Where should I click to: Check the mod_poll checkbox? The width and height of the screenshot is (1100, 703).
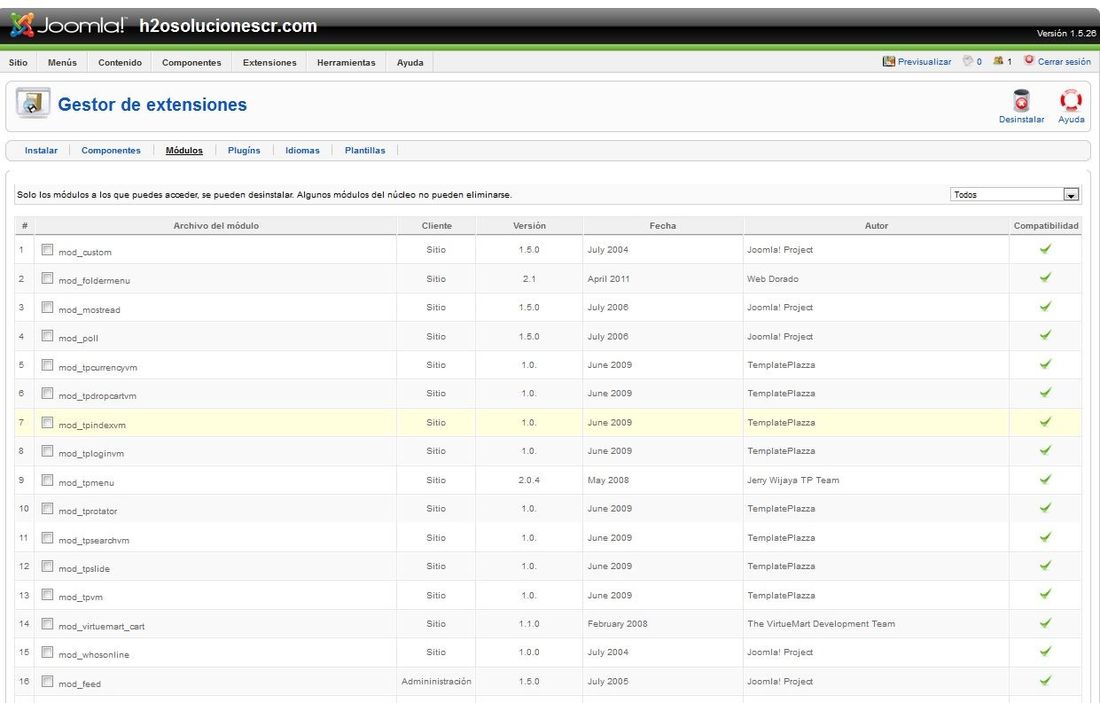(x=47, y=335)
